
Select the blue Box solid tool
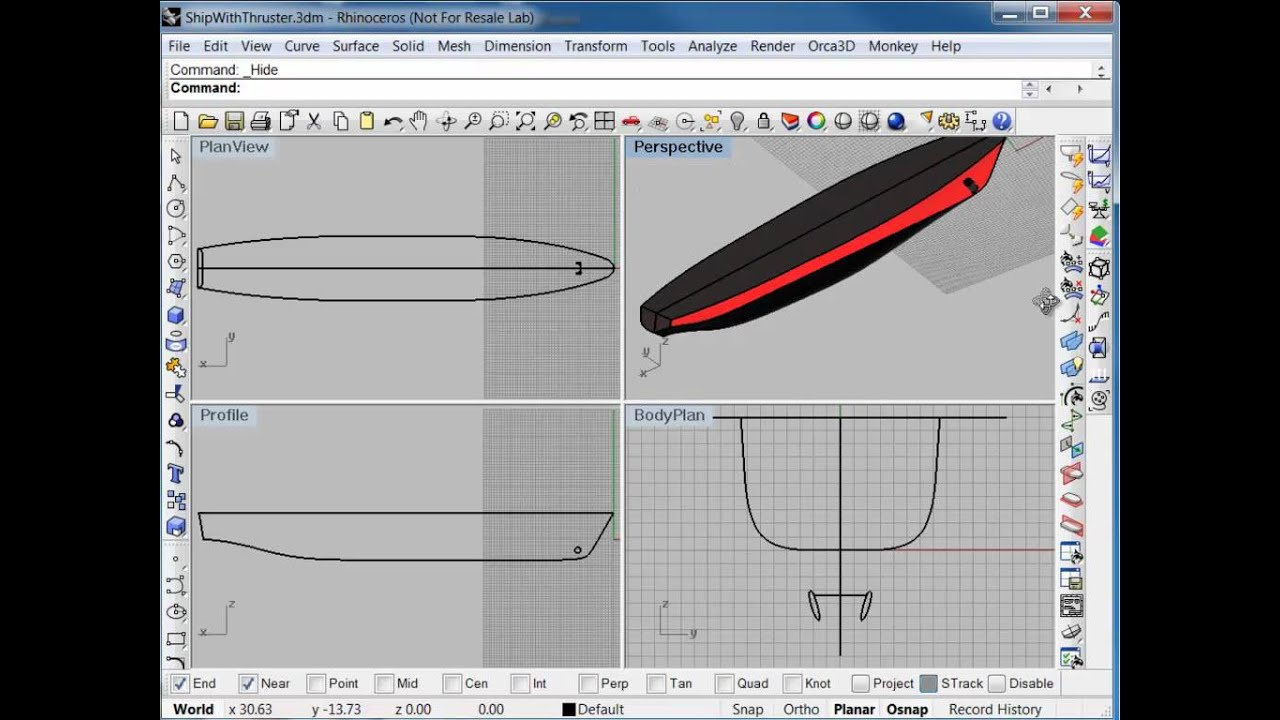pyautogui.click(x=176, y=315)
